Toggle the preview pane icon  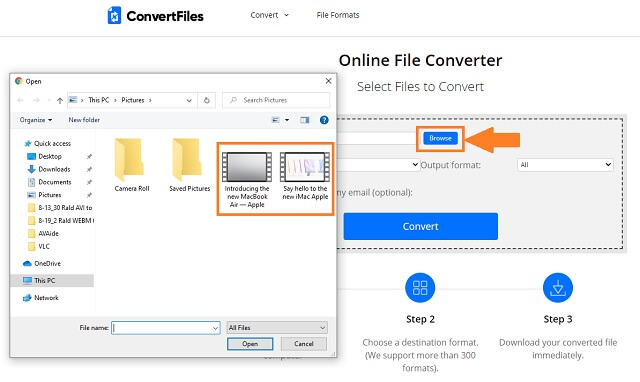coord(304,120)
